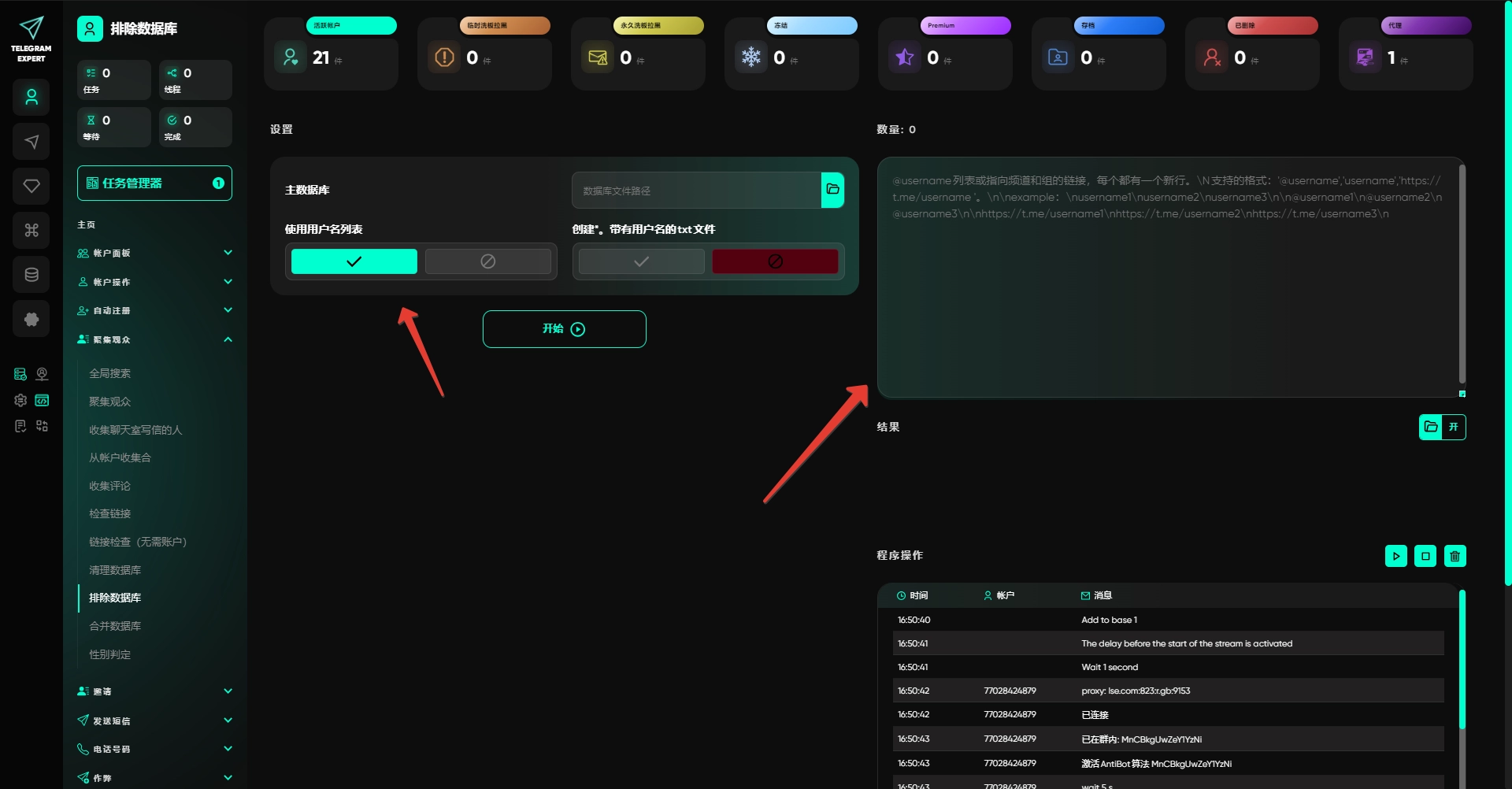This screenshot has height=789, width=1512.
Task: Click the username list text area
Action: 1169,277
